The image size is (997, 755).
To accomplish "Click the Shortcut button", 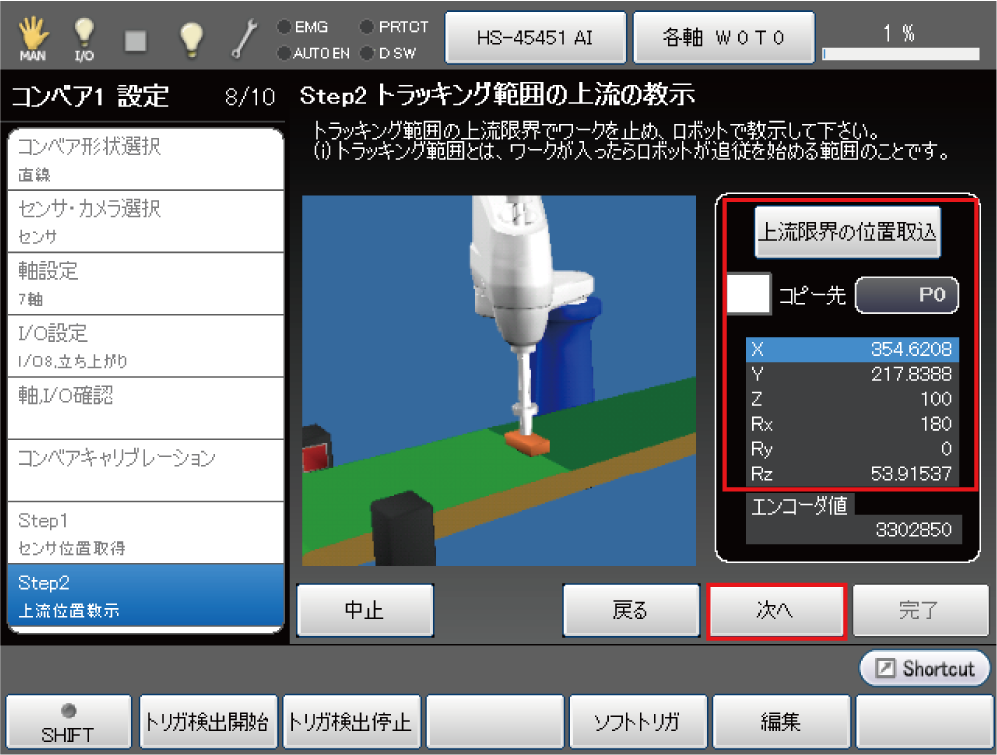I will [924, 668].
